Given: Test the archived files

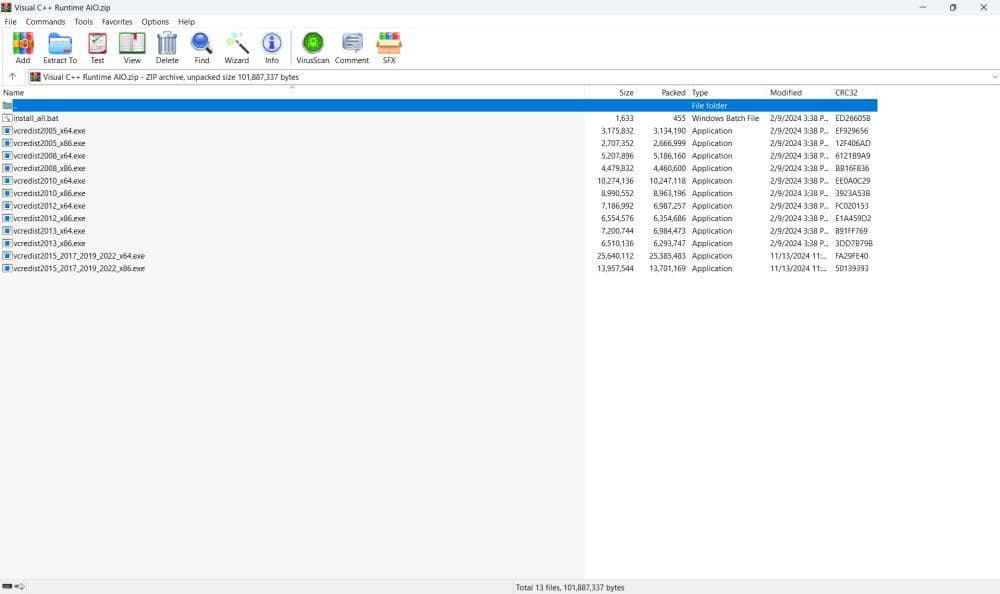Looking at the screenshot, I should (96, 45).
